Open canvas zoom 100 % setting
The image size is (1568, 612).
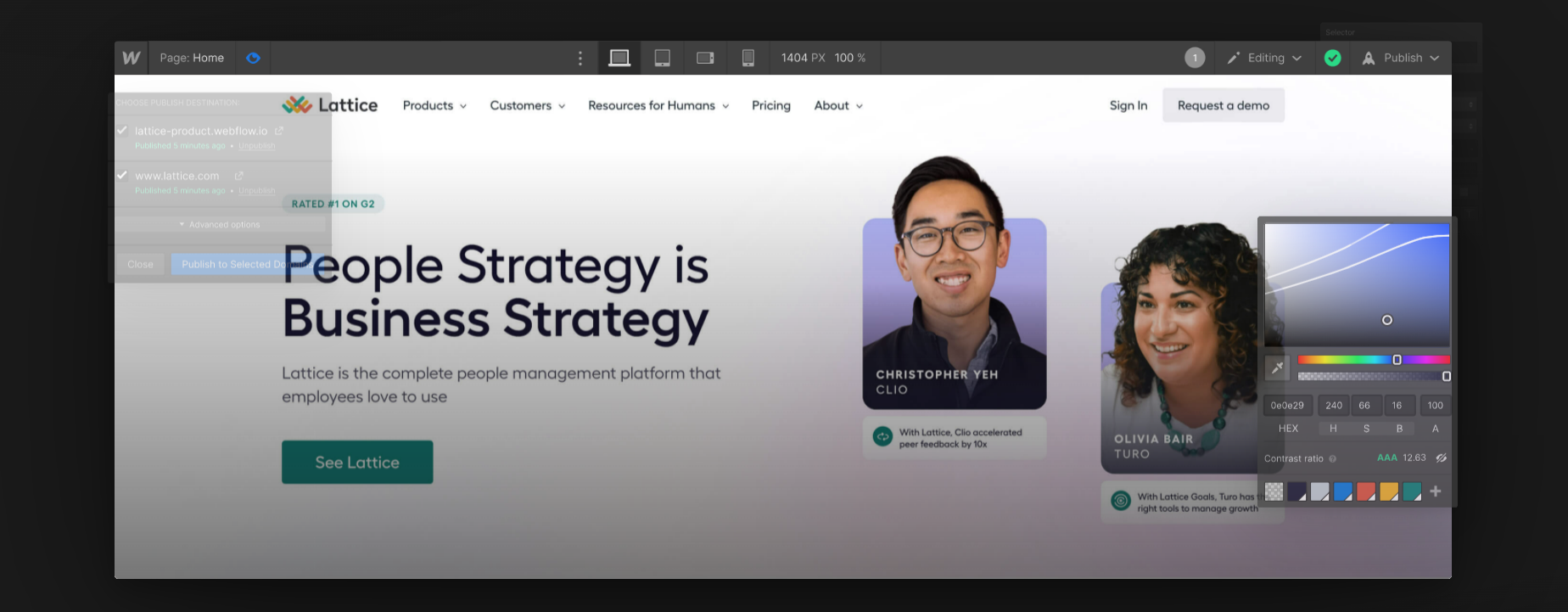849,58
